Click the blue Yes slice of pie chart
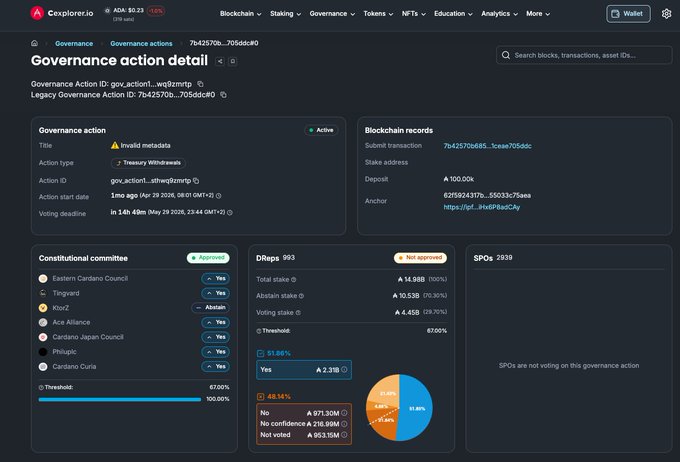Image resolution: width=680 pixels, height=462 pixels. coord(416,408)
